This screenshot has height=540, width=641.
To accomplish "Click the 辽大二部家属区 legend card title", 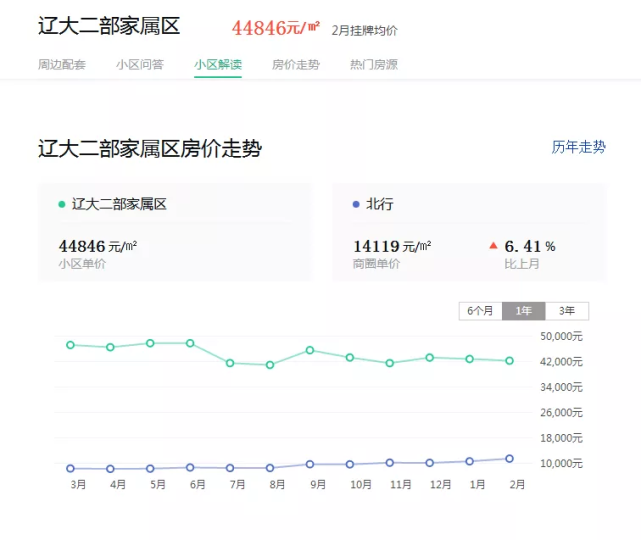I will tap(119, 204).
